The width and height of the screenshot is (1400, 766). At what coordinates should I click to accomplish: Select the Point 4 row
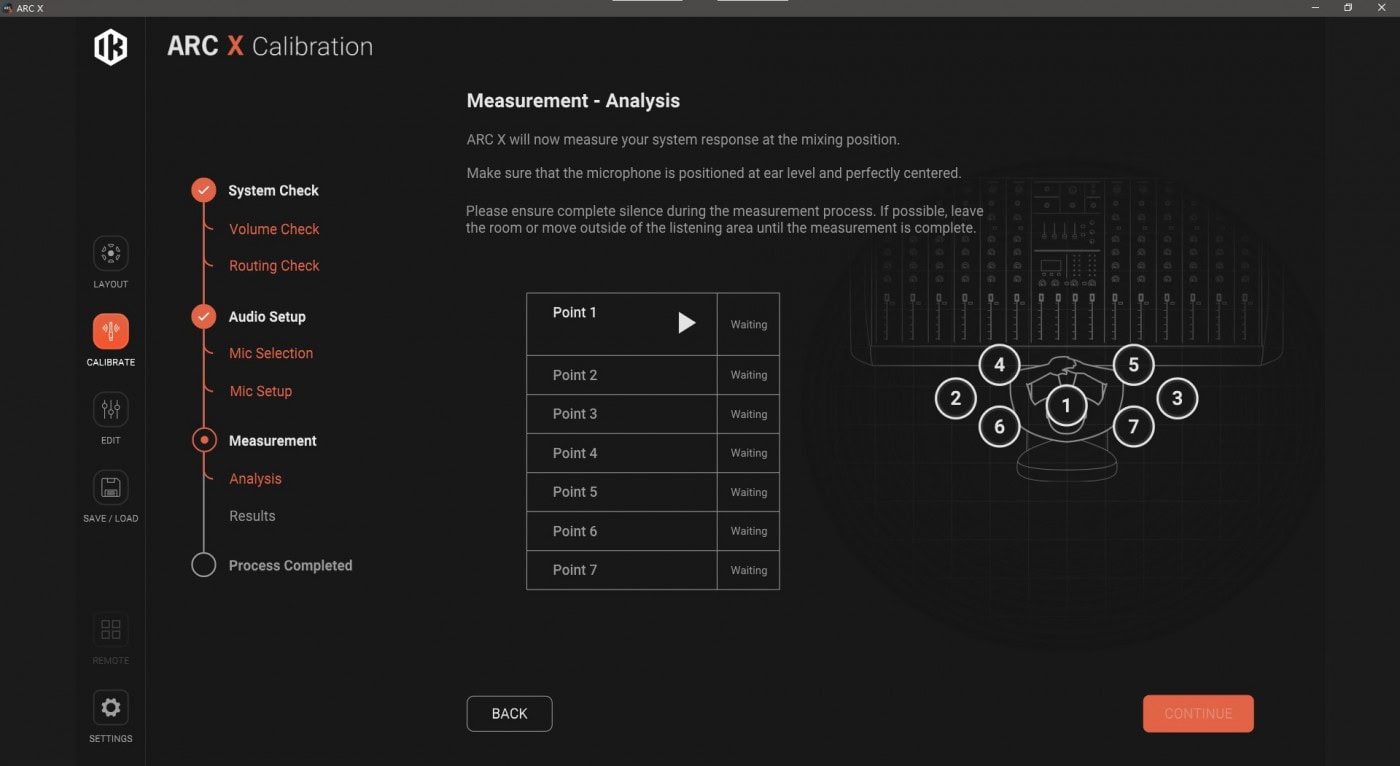pos(621,453)
